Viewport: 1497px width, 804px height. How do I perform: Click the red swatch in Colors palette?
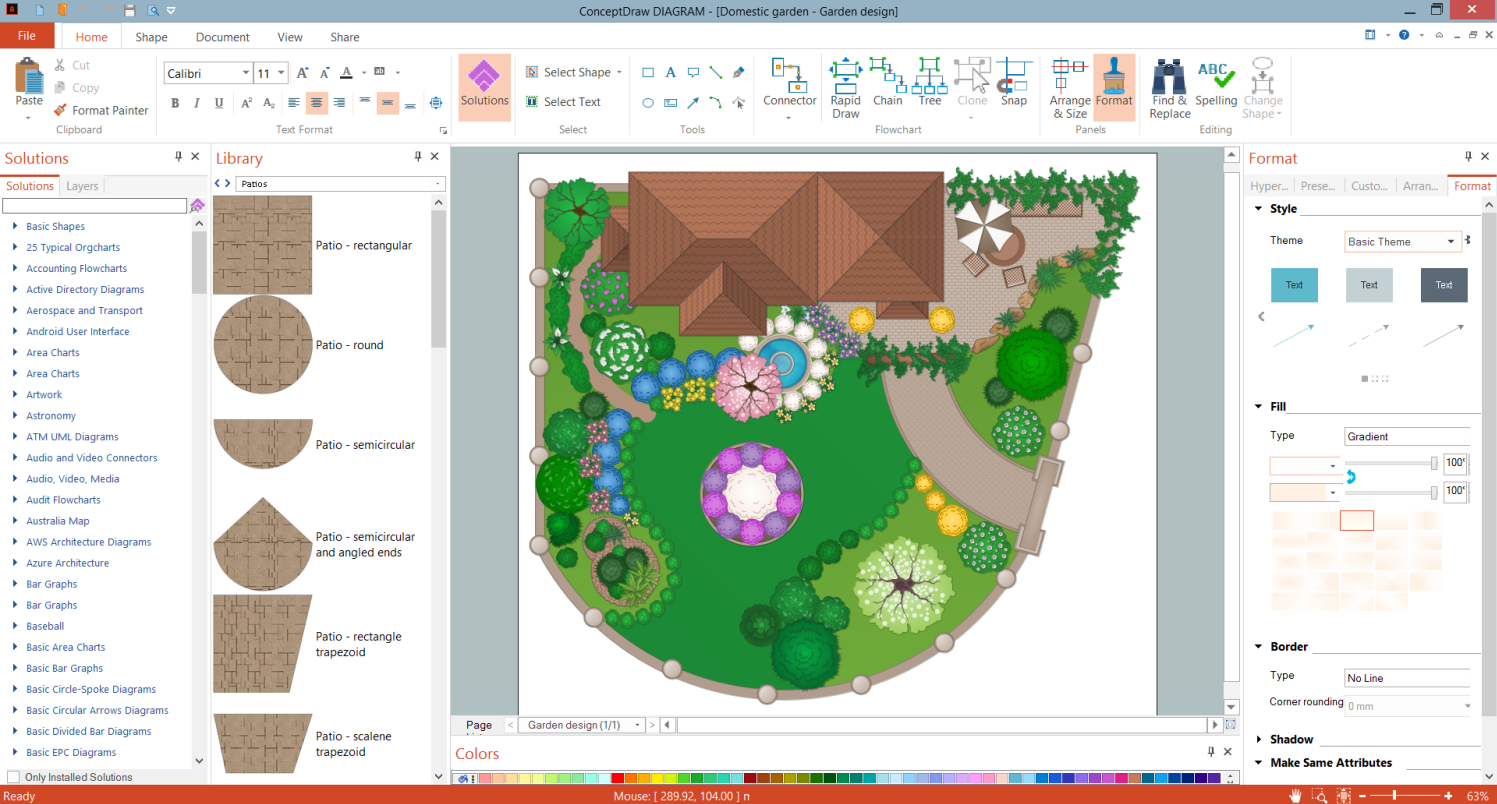(x=618, y=778)
